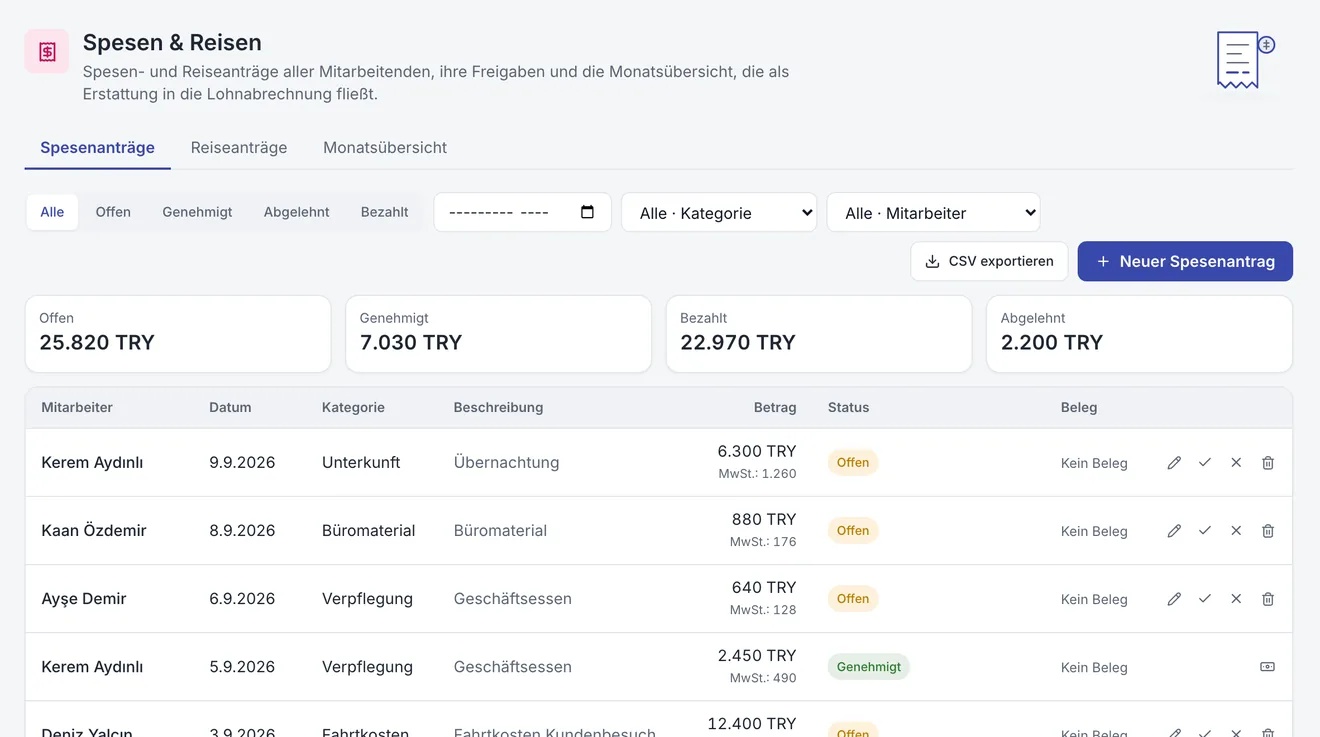
Task: Delete Kerem Aydınlı's Übernachtung expense trash icon
Action: click(1268, 463)
